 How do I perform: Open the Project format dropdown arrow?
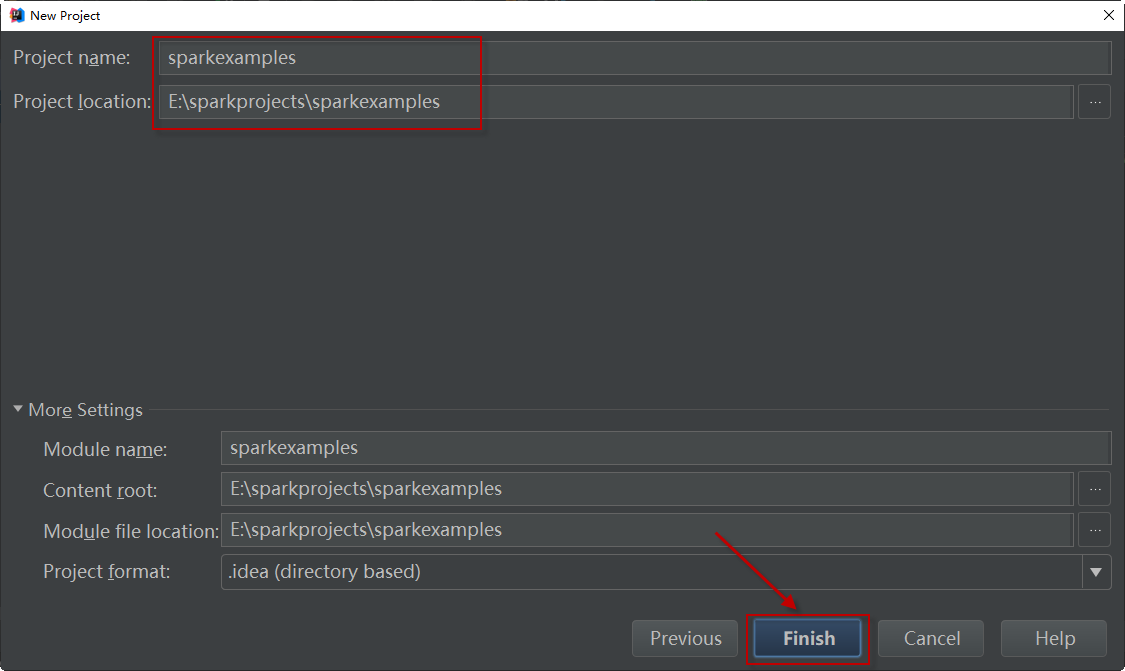click(1096, 572)
